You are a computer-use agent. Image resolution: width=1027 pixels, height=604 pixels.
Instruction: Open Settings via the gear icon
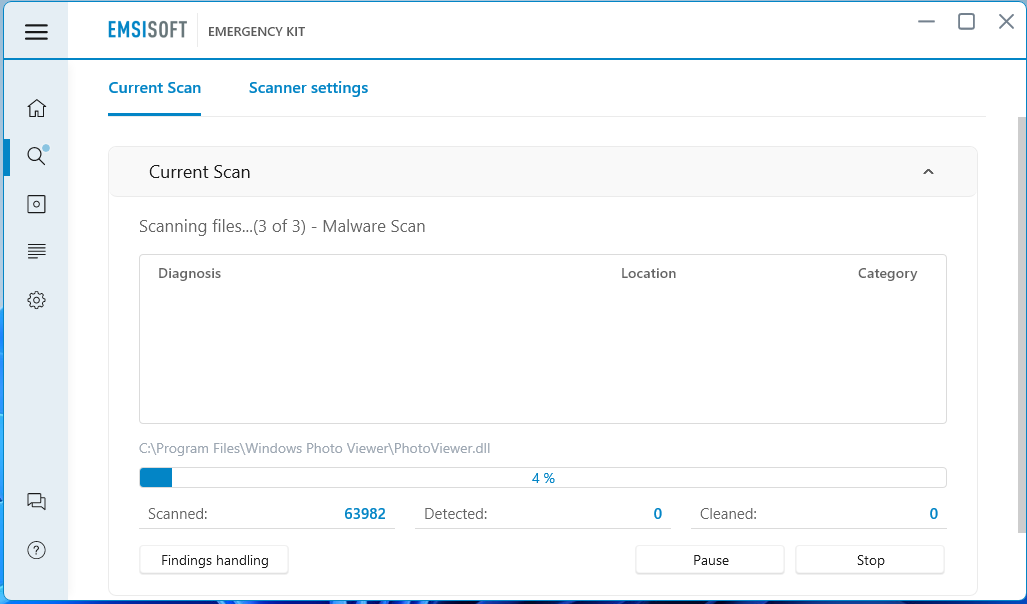click(36, 300)
